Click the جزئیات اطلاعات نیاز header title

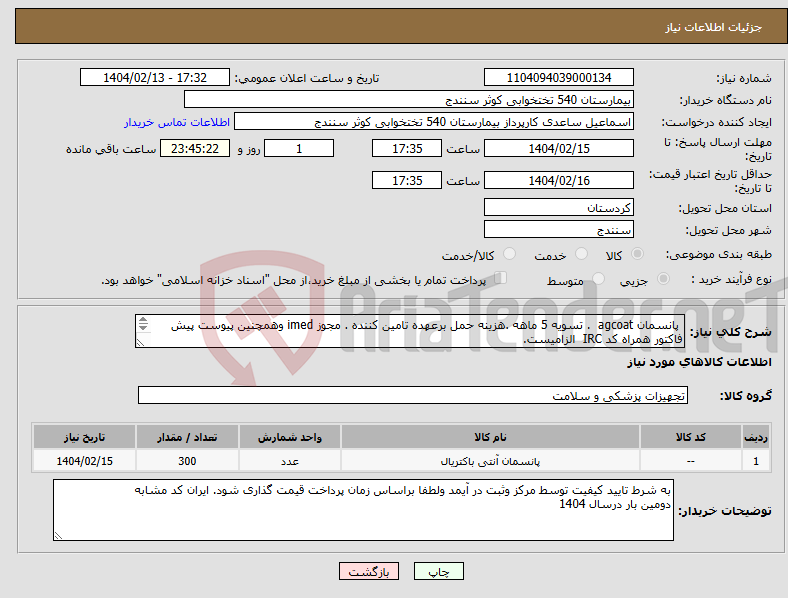point(714,27)
